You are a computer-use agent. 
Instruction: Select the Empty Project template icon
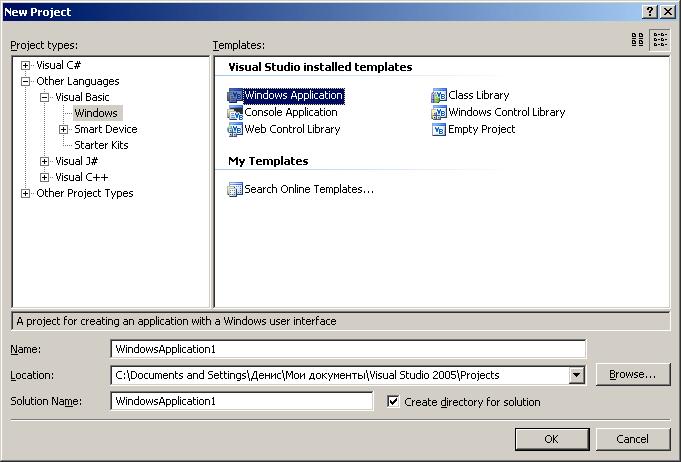(439, 129)
